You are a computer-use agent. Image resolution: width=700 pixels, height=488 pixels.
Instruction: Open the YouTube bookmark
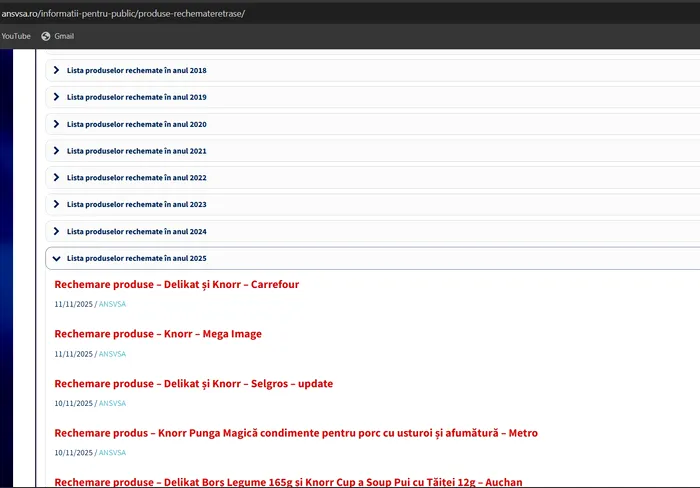[x=16, y=36]
